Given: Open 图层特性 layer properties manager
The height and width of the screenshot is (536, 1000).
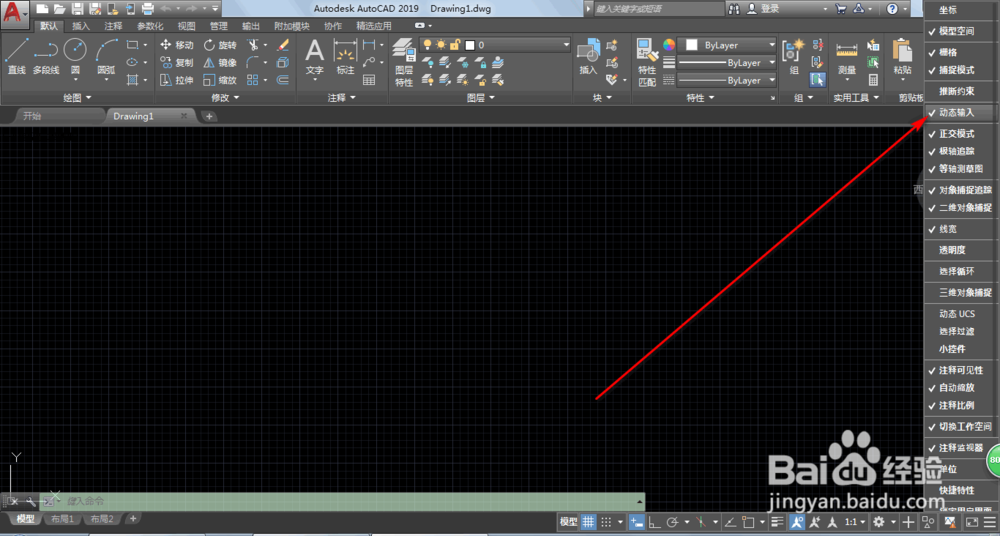Looking at the screenshot, I should [404, 62].
